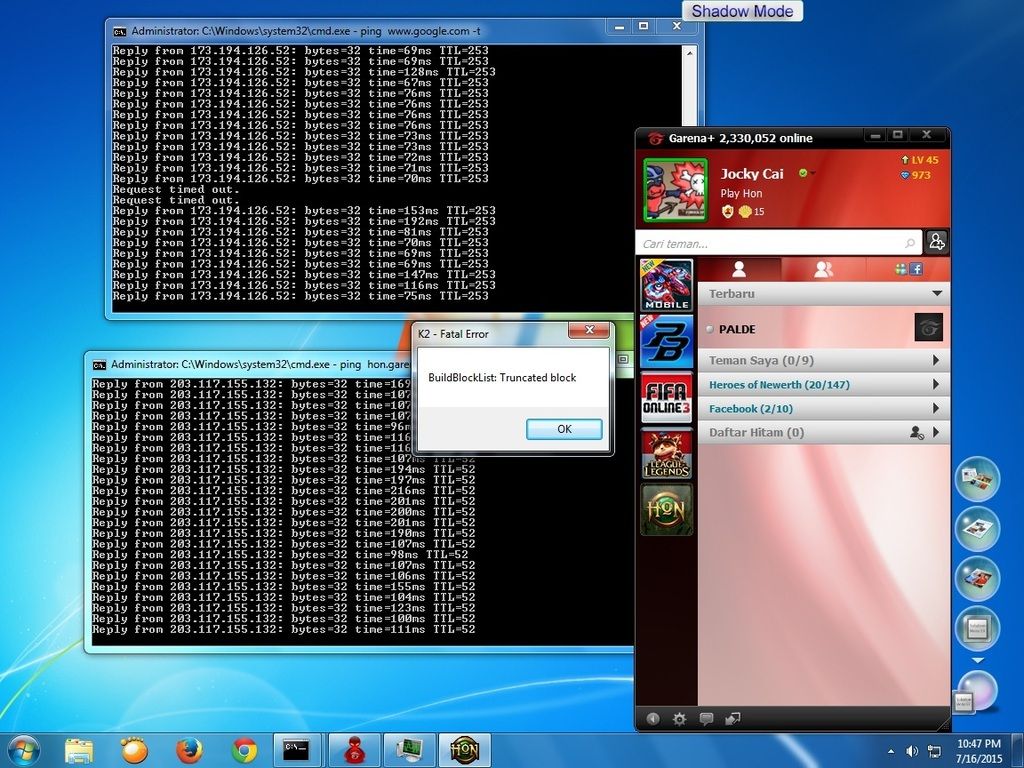
Task: Click the first 'Request timed out.' line
Action: click(176, 189)
